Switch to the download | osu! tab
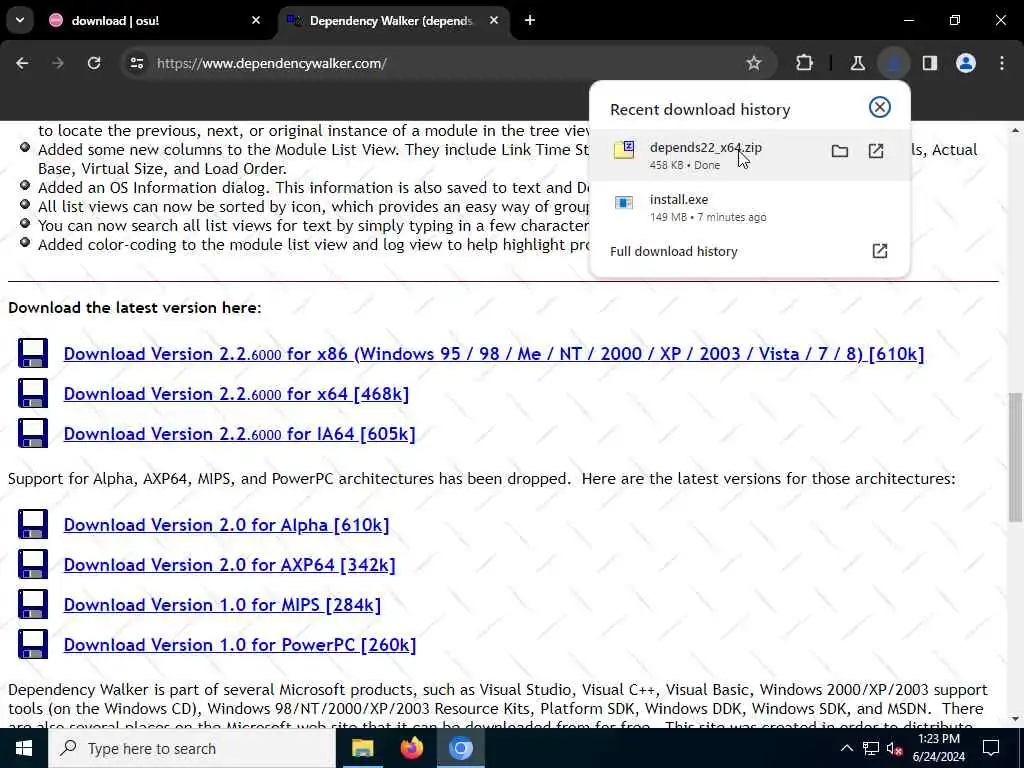The image size is (1024, 768). (155, 20)
